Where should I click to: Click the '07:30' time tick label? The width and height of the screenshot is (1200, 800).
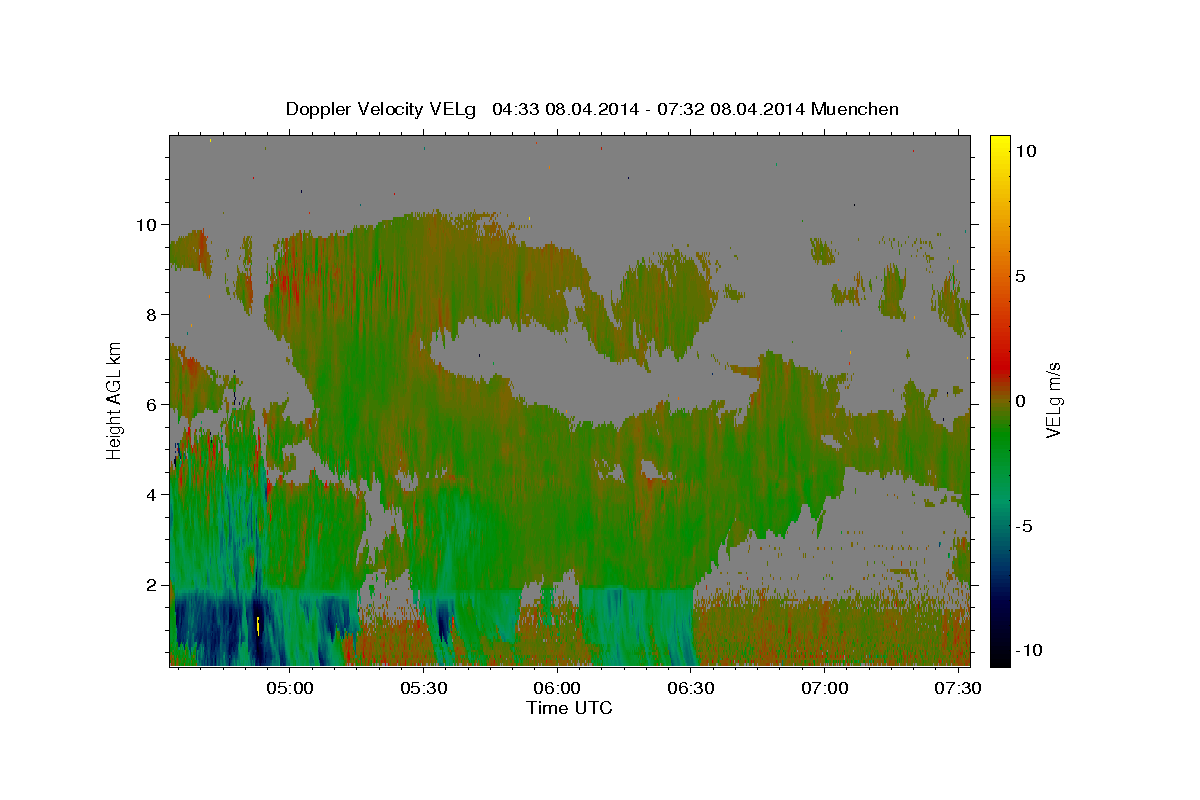tap(960, 689)
